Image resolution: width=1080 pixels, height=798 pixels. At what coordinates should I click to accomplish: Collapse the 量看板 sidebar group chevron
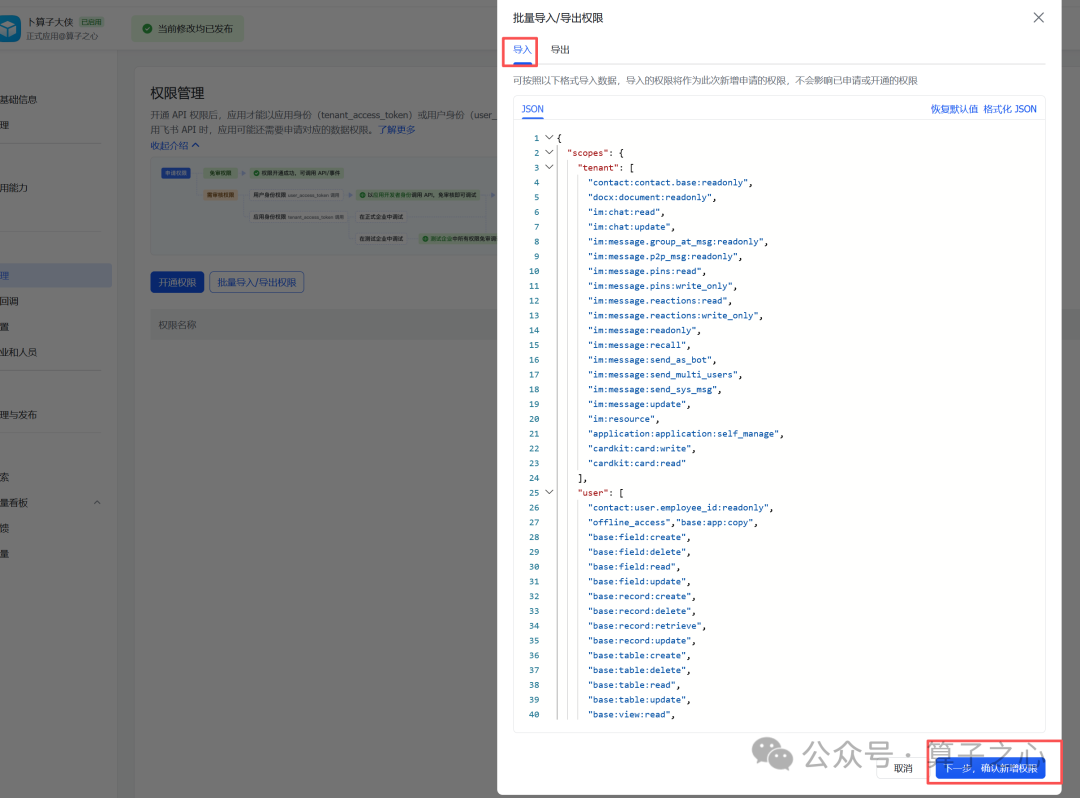coord(97,503)
